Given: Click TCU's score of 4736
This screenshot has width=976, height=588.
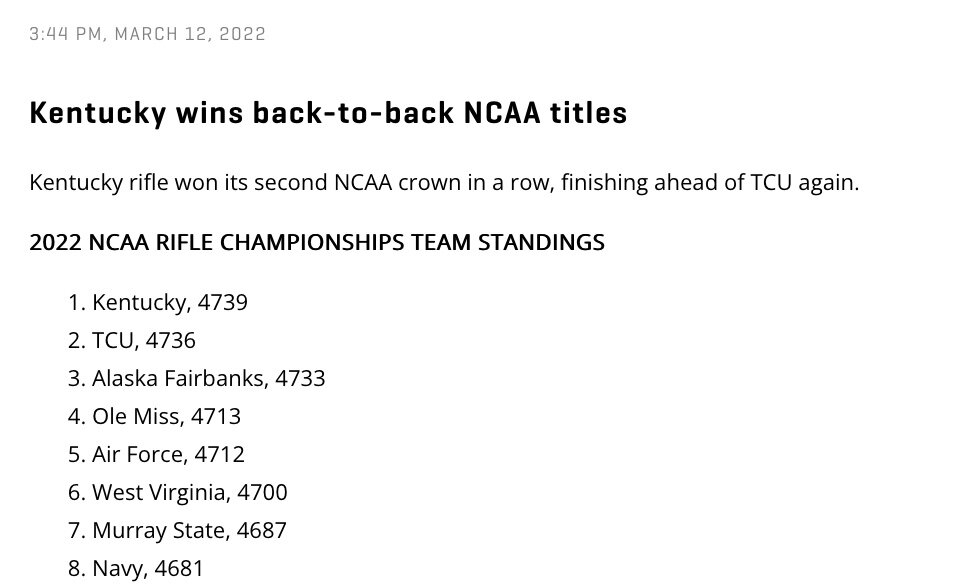Looking at the screenshot, I should coord(171,340).
